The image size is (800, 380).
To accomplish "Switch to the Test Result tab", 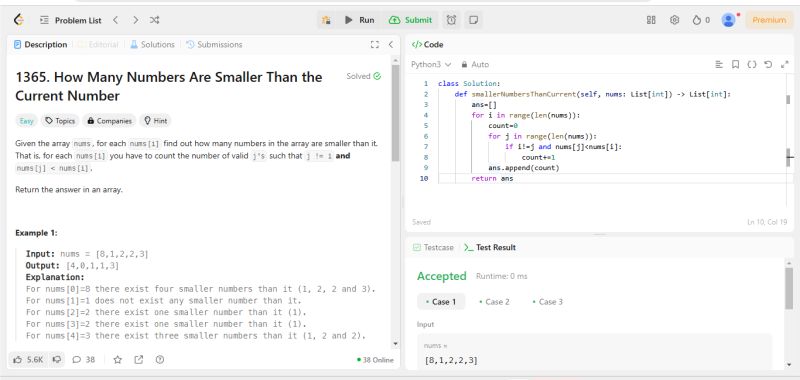I will click(x=490, y=247).
